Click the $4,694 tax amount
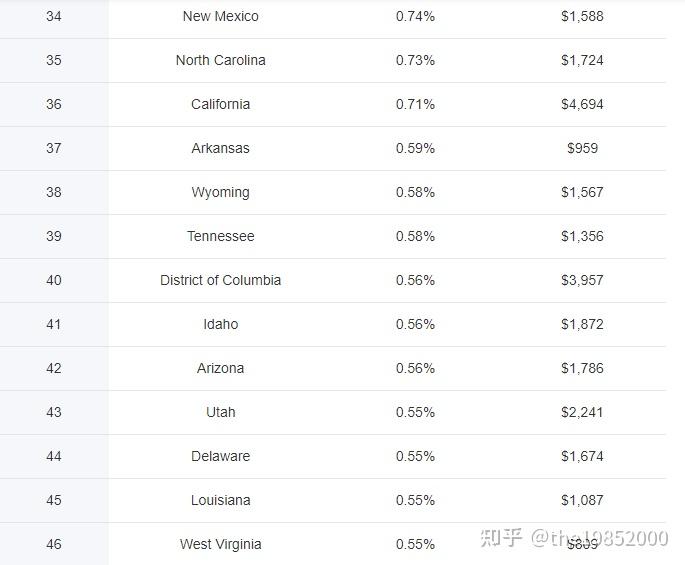The width and height of the screenshot is (685, 565). click(x=582, y=104)
